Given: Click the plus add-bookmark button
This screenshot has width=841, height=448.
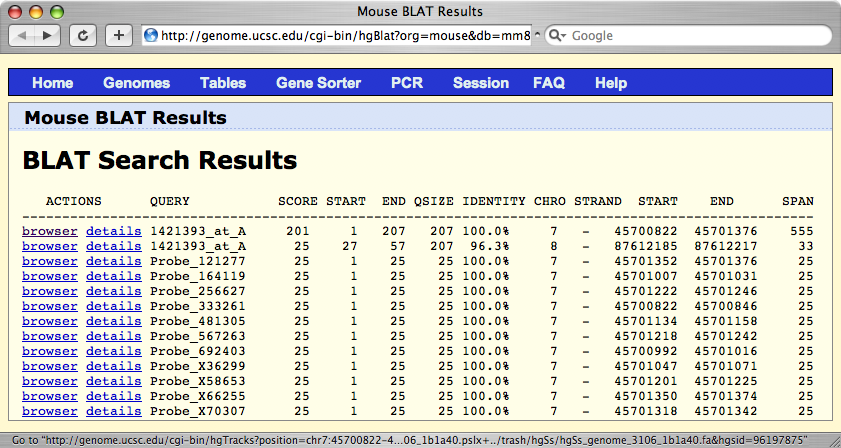Looking at the screenshot, I should coord(118,35).
